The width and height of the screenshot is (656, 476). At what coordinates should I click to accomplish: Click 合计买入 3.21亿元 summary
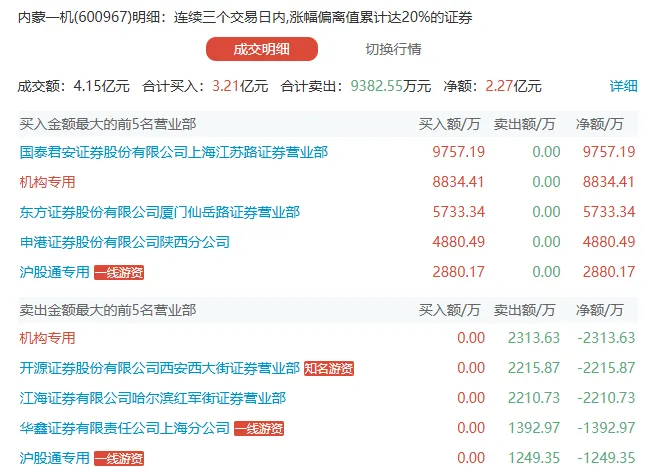205,86
